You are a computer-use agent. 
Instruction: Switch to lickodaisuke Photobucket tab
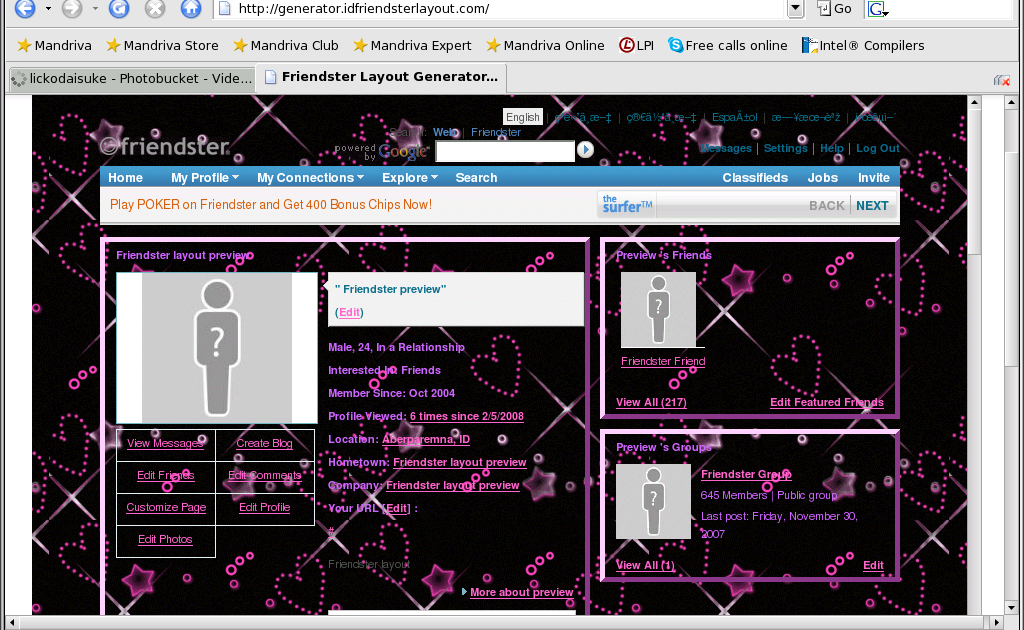tap(132, 78)
